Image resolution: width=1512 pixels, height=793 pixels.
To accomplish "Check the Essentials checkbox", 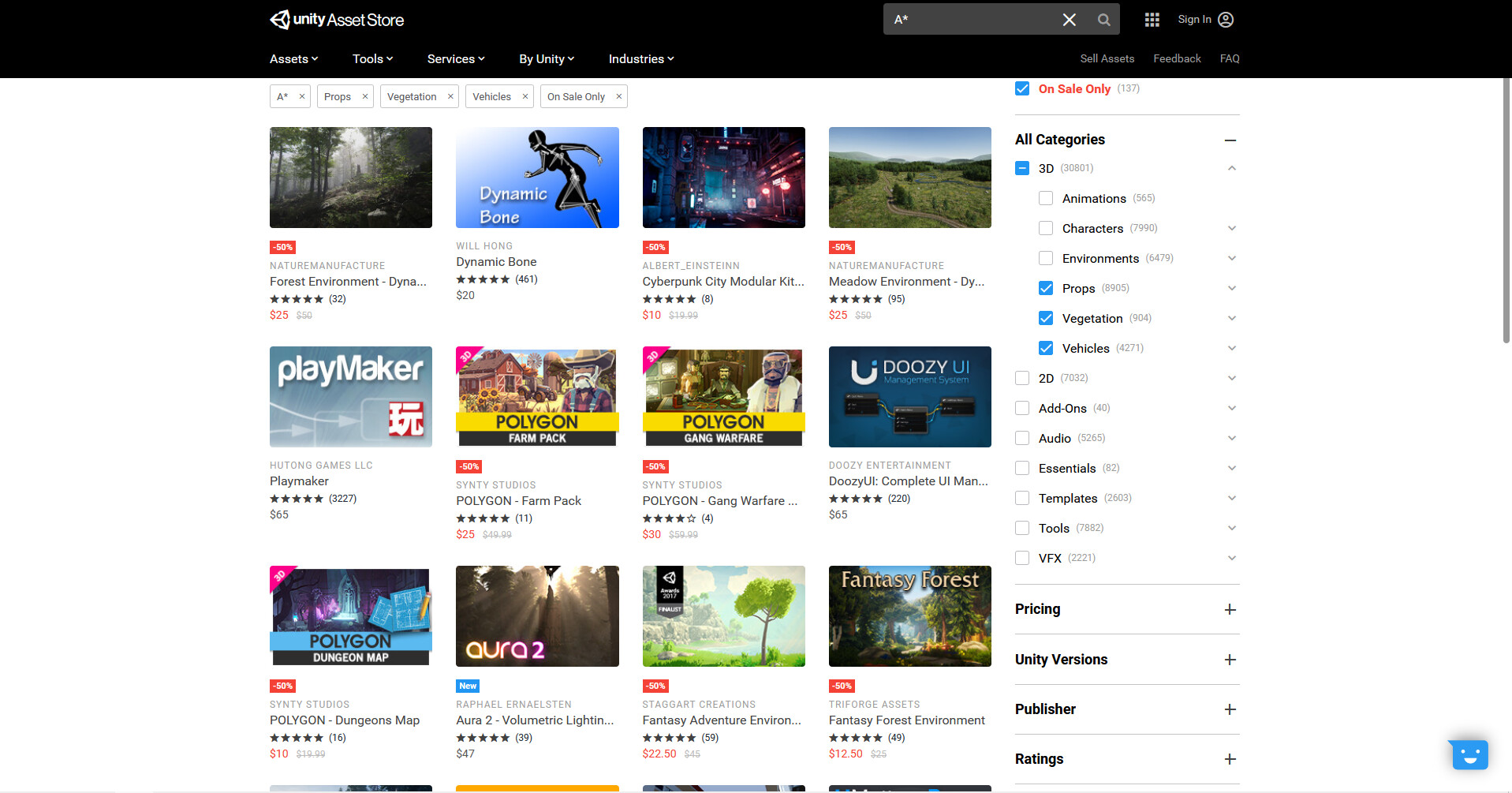I will (x=1022, y=468).
